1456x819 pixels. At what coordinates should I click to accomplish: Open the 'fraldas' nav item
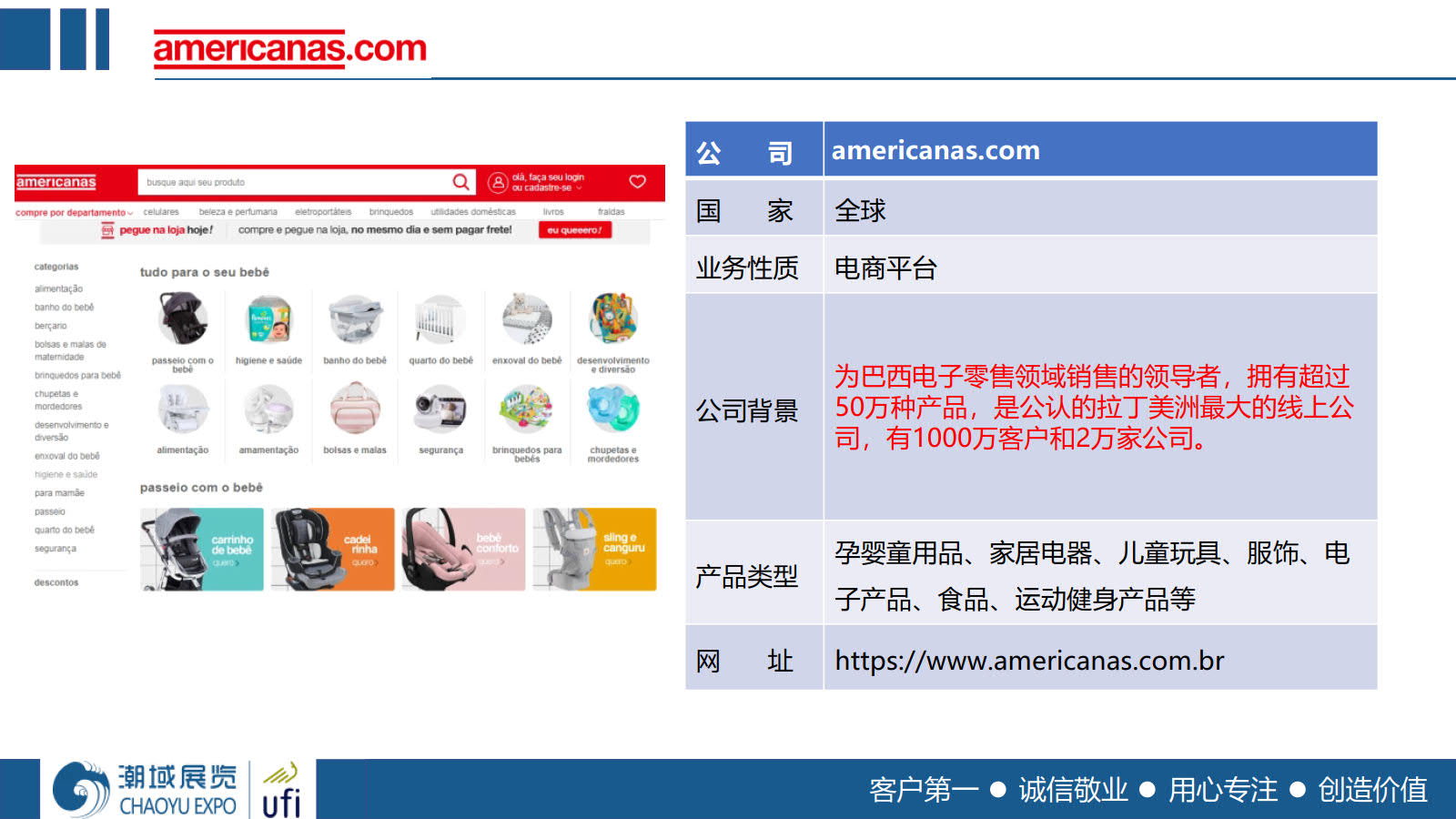(612, 212)
